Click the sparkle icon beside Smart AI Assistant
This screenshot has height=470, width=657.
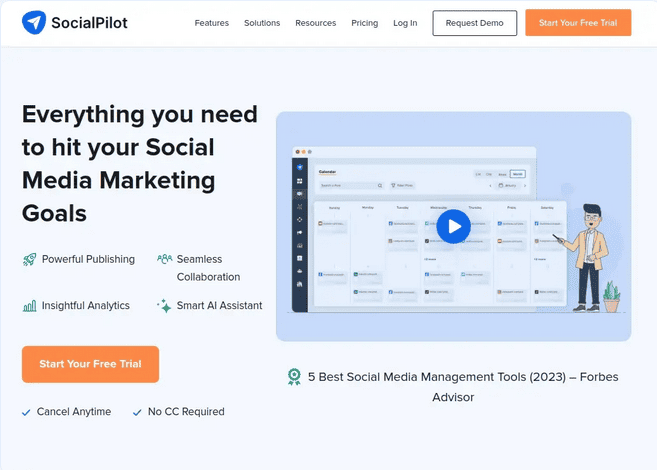(x=164, y=306)
